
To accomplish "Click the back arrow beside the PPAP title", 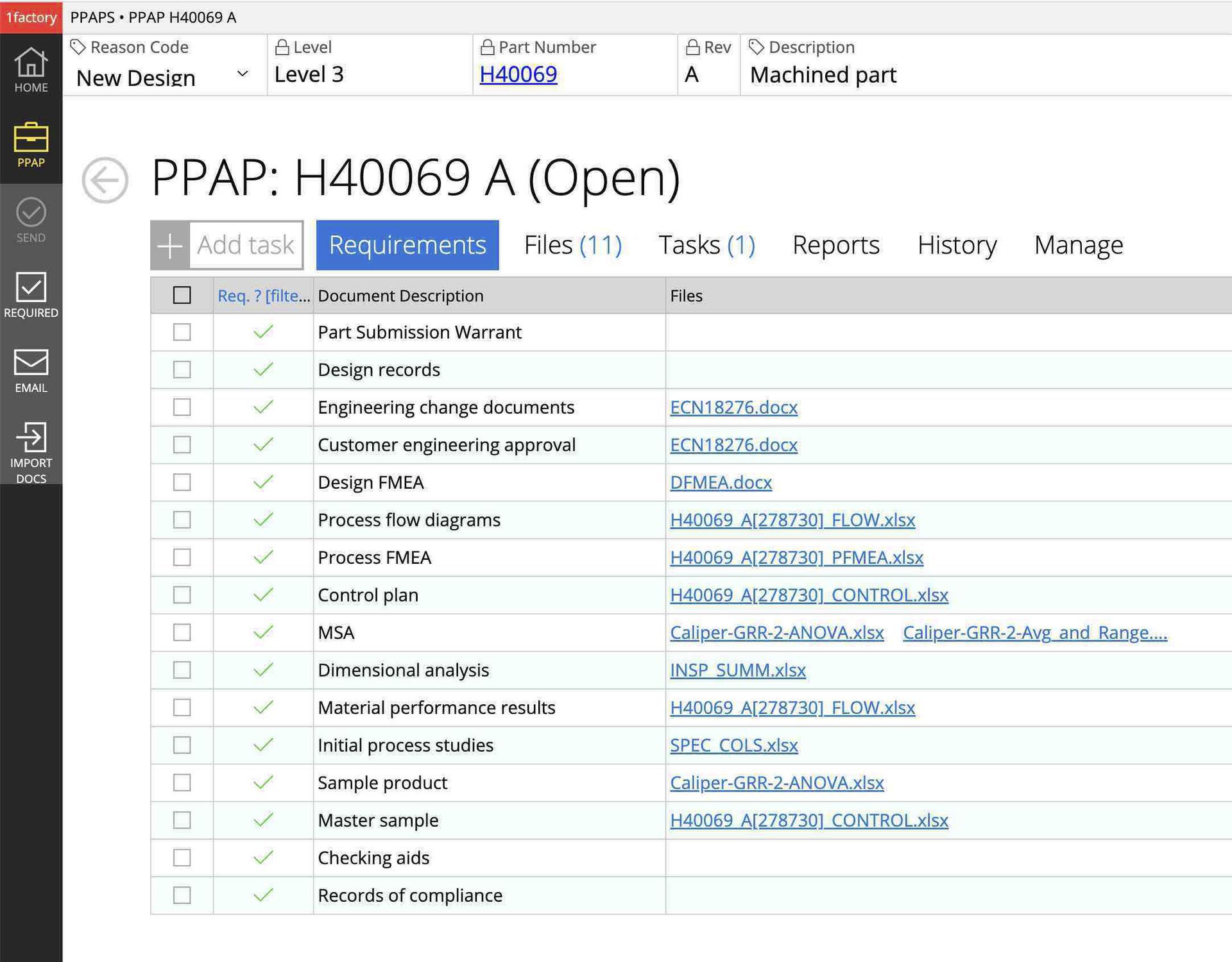I will point(105,180).
